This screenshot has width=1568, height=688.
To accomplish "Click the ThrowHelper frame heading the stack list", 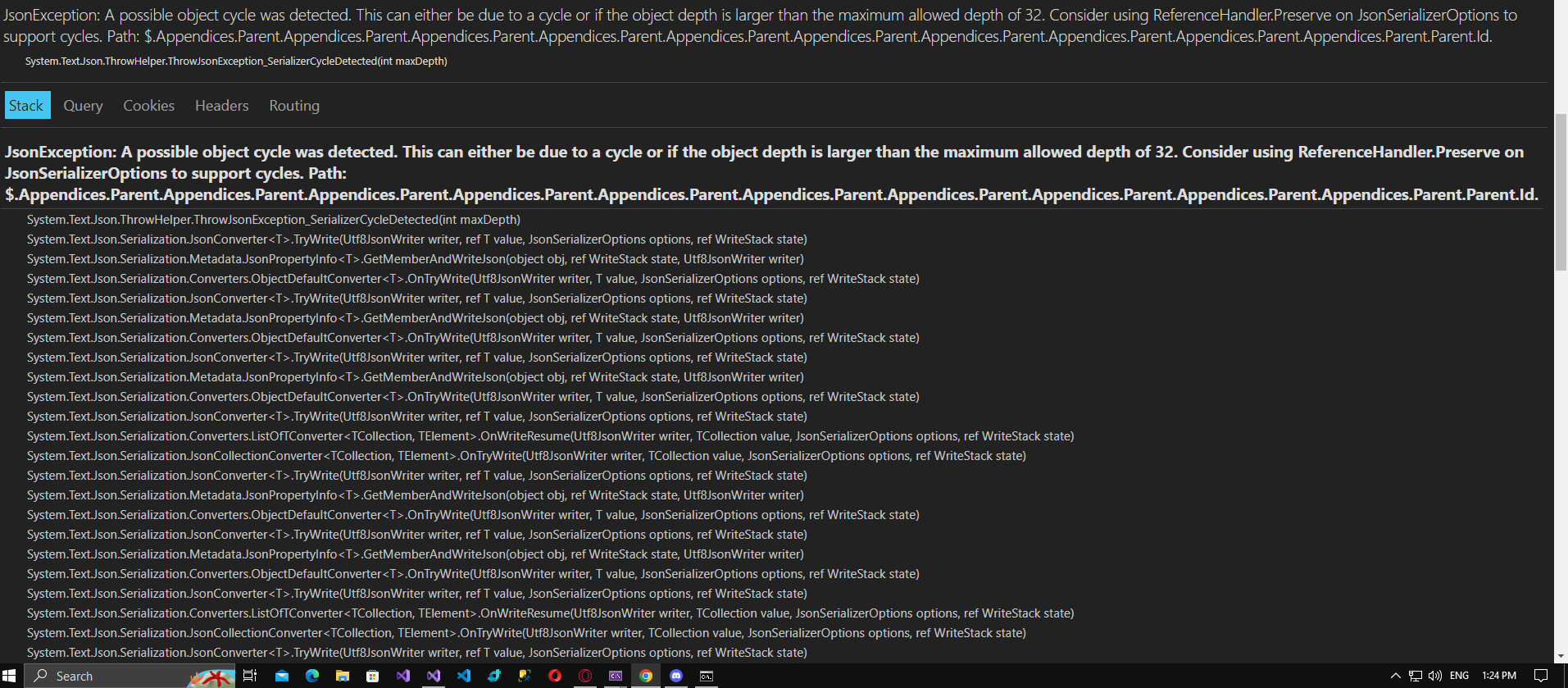I will pyautogui.click(x=274, y=220).
